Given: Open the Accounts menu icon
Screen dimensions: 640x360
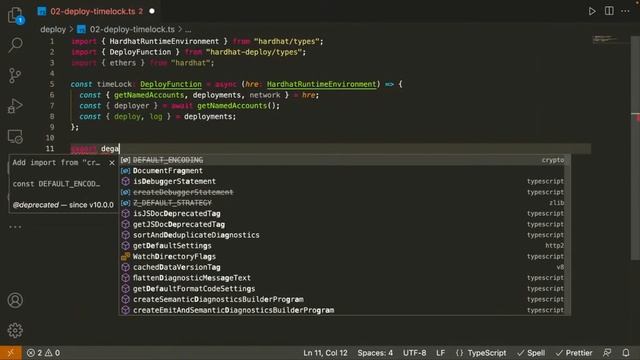Looking at the screenshot, I should [x=15, y=300].
